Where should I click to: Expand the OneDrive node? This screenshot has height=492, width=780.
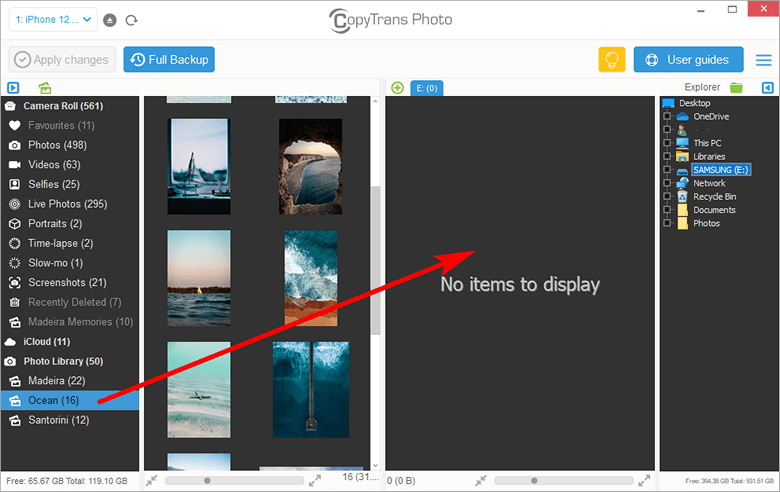pos(667,116)
